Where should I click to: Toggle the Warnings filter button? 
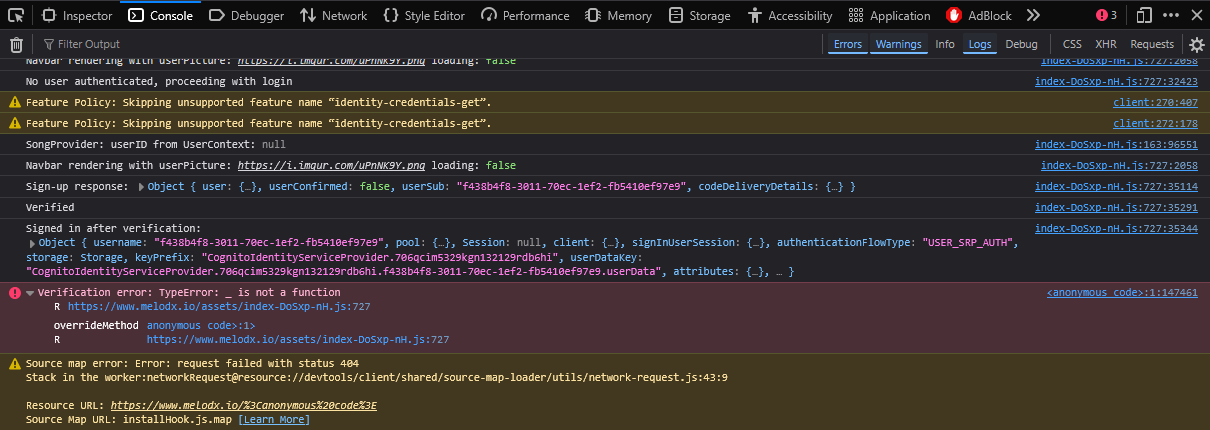point(898,44)
